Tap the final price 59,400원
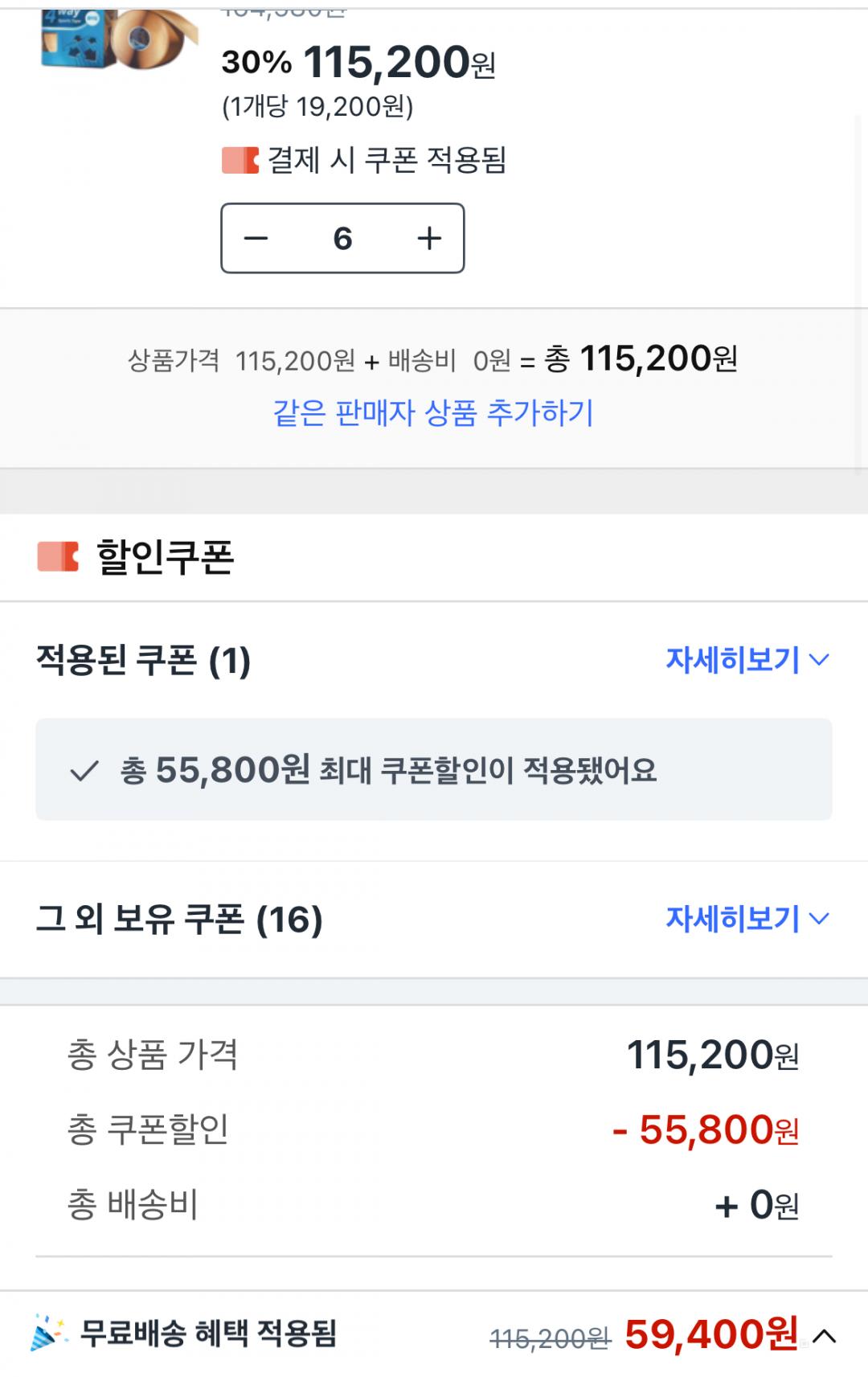868x1377 pixels. pyautogui.click(x=710, y=1334)
